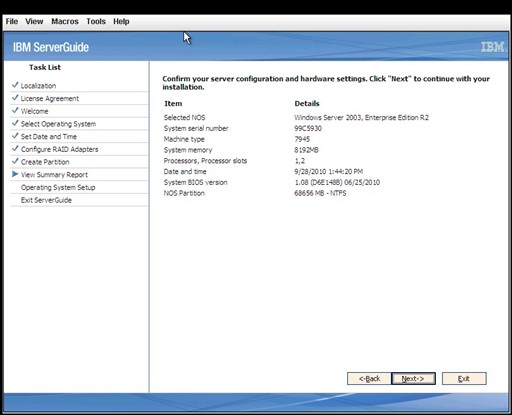This screenshot has height=415, width=512.
Task: Click the checkmark beside Welcome
Action: coord(15,110)
